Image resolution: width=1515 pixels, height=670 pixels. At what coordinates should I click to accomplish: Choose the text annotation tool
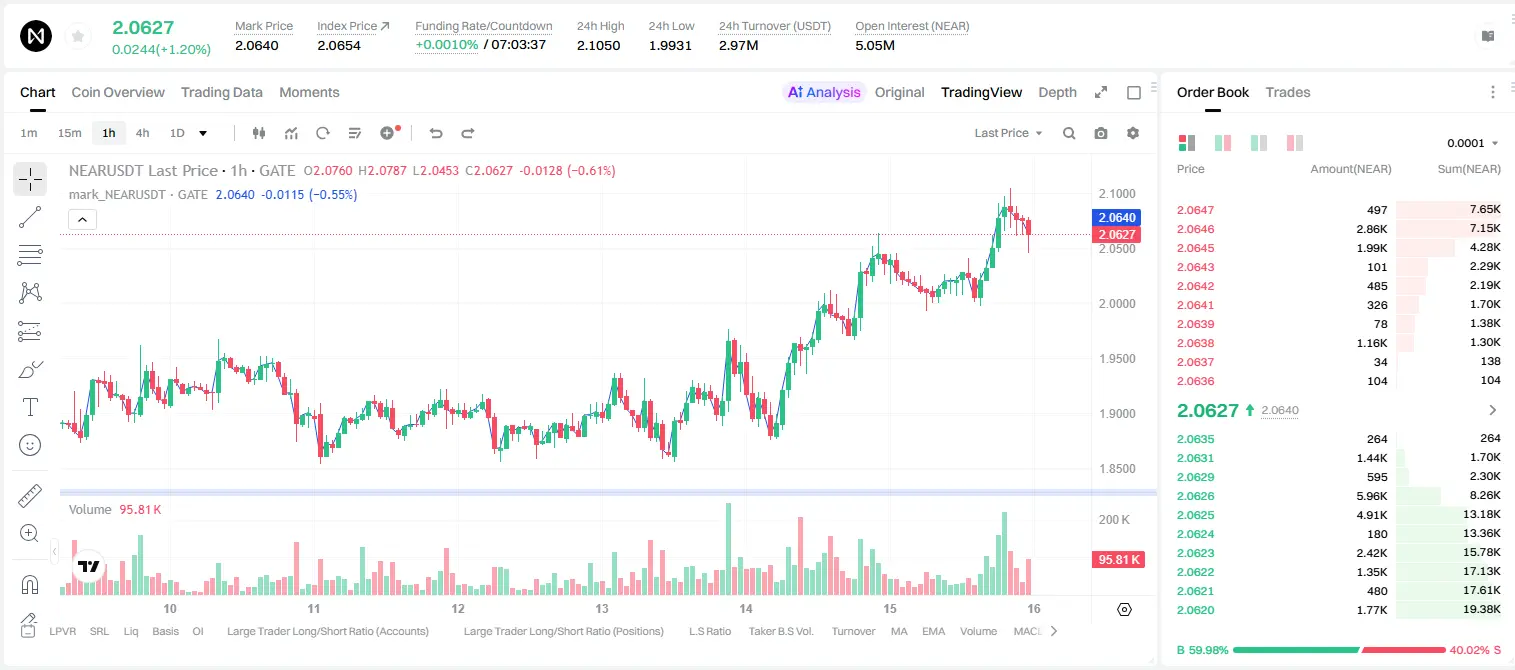(30, 407)
